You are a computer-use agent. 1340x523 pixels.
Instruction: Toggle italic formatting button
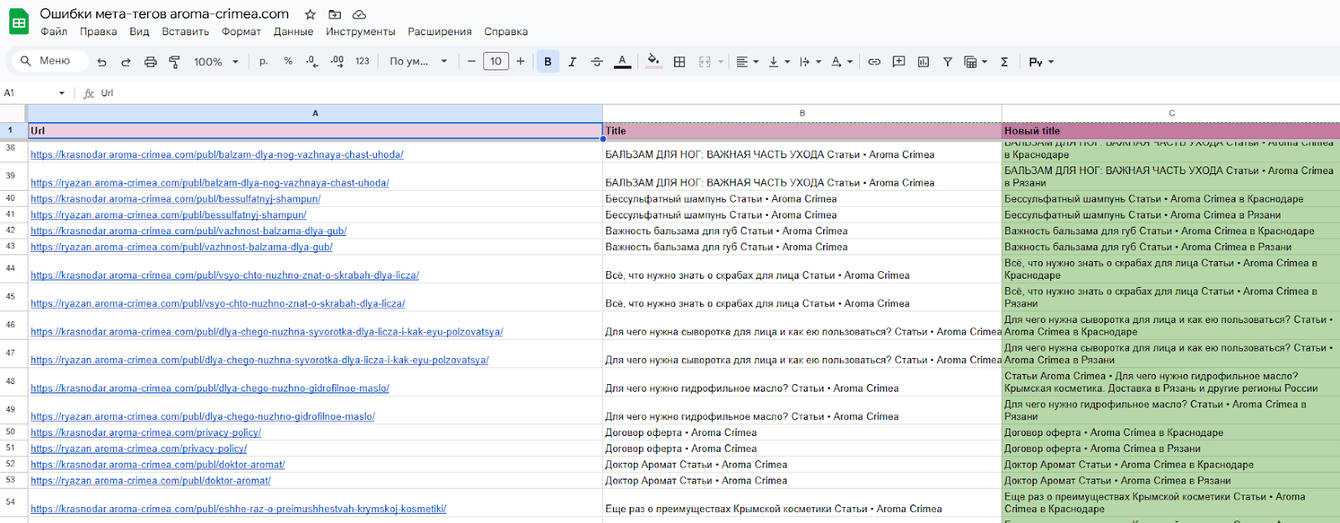572,62
